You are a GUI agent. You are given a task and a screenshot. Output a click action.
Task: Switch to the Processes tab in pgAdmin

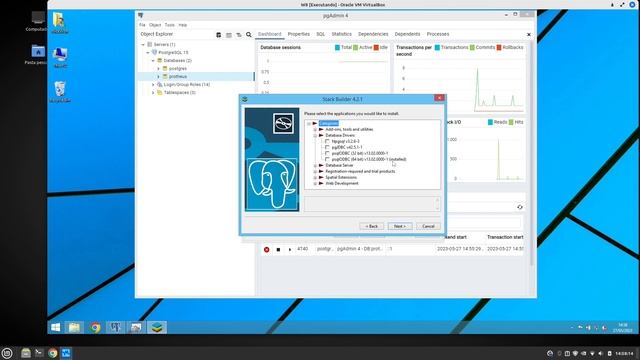coord(438,34)
